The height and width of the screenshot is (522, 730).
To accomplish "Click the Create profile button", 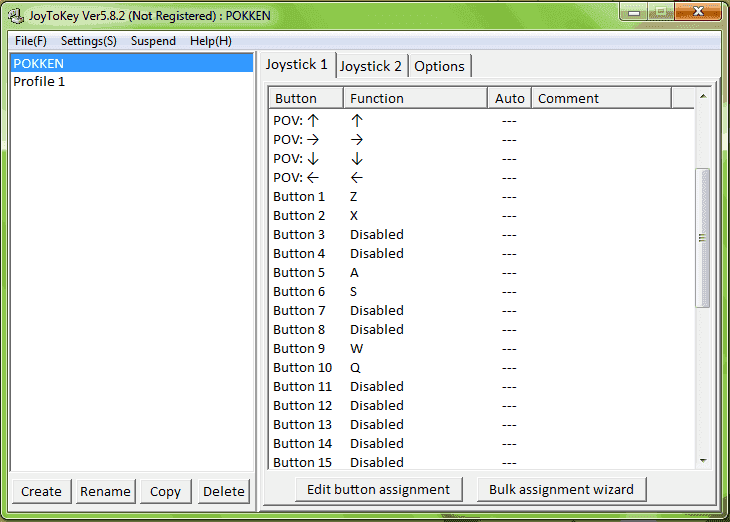I will point(41,491).
